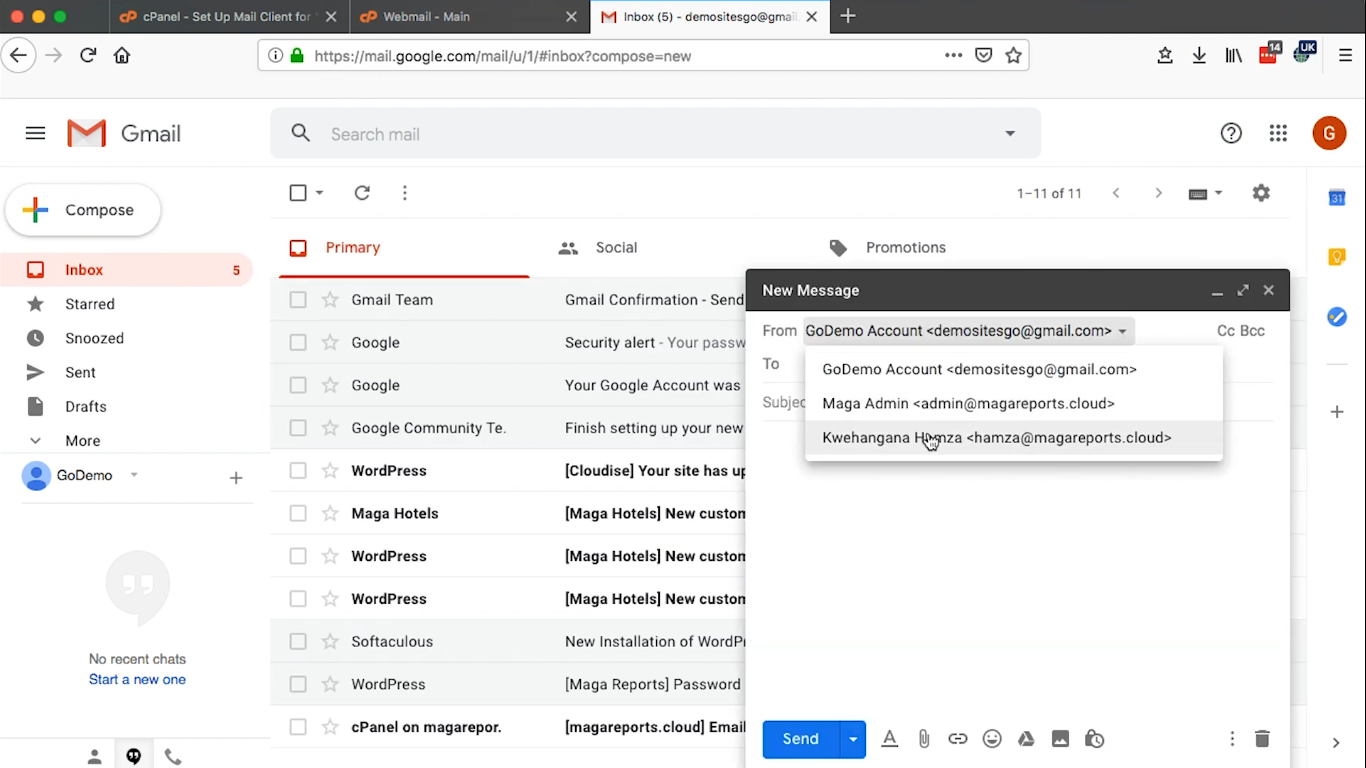The height and width of the screenshot is (768, 1366).
Task: Open Google Calendar side panel
Action: [x=1337, y=198]
